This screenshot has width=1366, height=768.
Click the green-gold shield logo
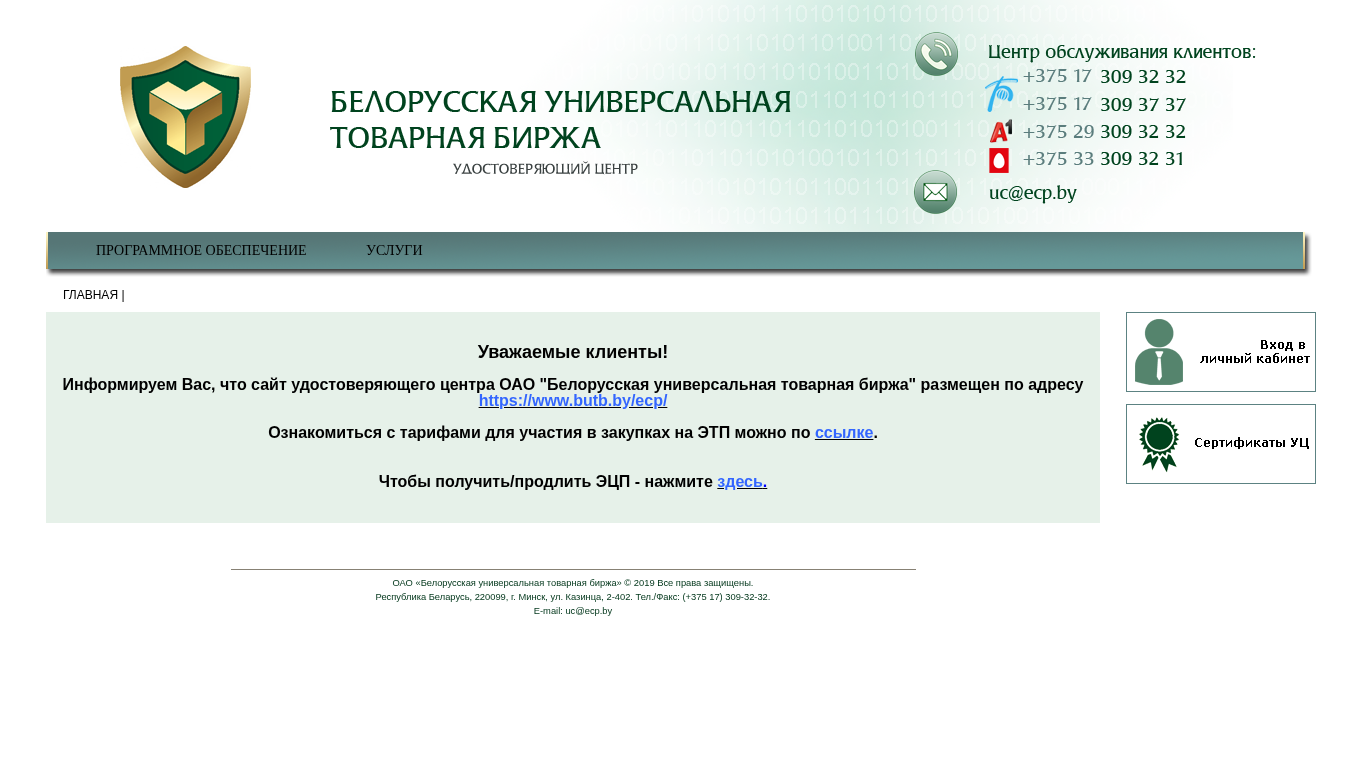pos(185,116)
